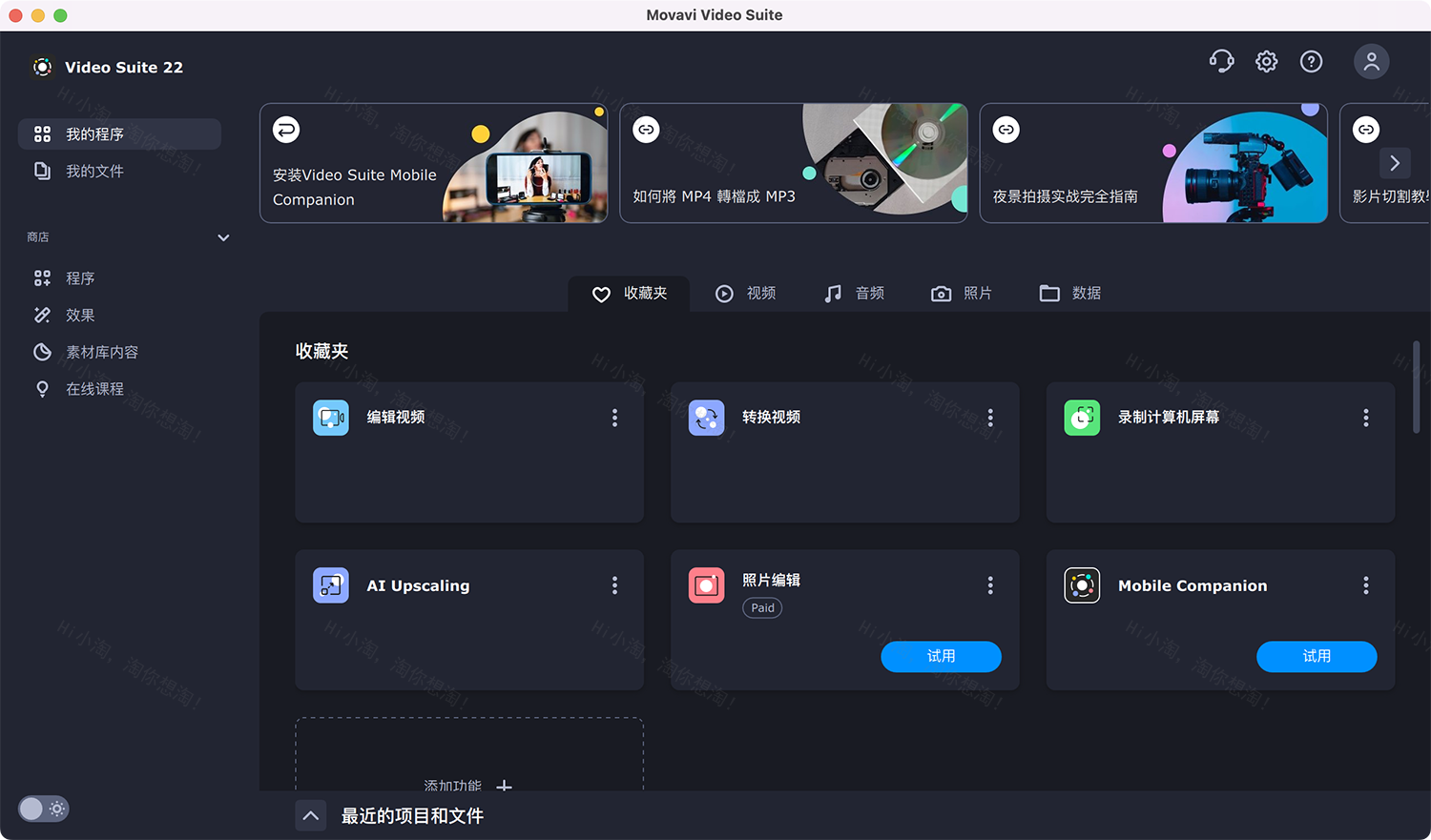
Task: Open settings gear icon
Action: tap(1266, 62)
